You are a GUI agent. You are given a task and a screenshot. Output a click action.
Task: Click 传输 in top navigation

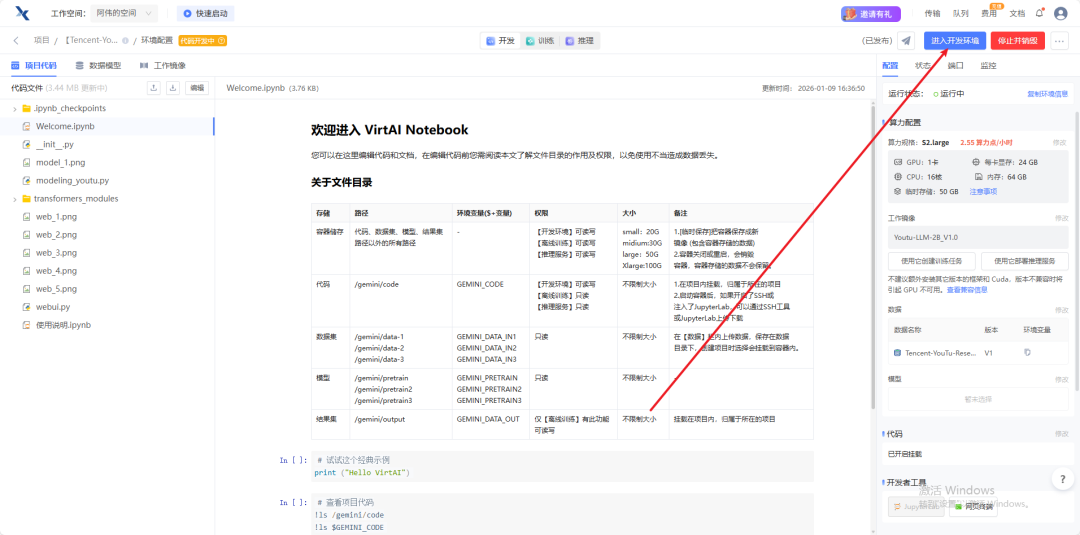(x=933, y=13)
